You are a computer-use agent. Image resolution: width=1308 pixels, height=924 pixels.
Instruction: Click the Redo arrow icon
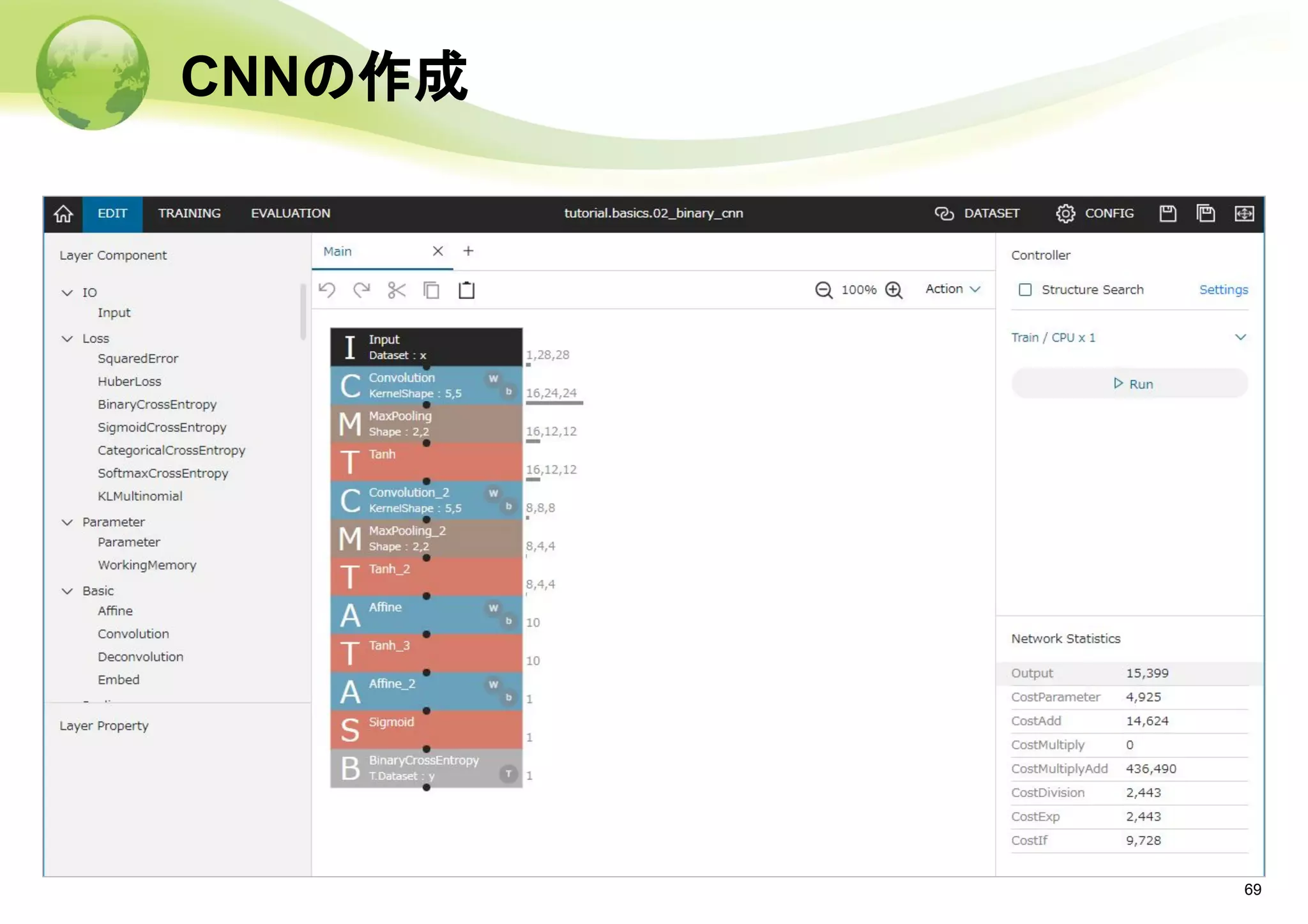click(x=361, y=290)
